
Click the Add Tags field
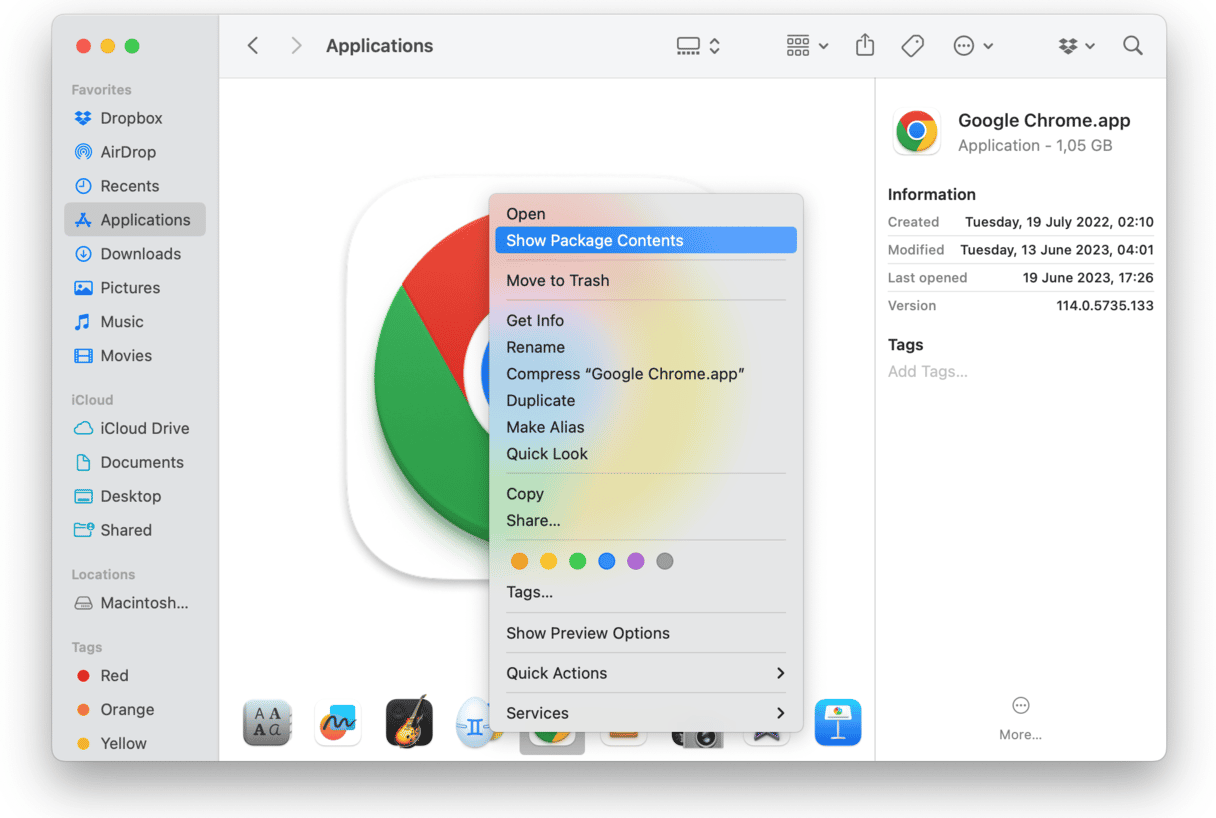(928, 372)
